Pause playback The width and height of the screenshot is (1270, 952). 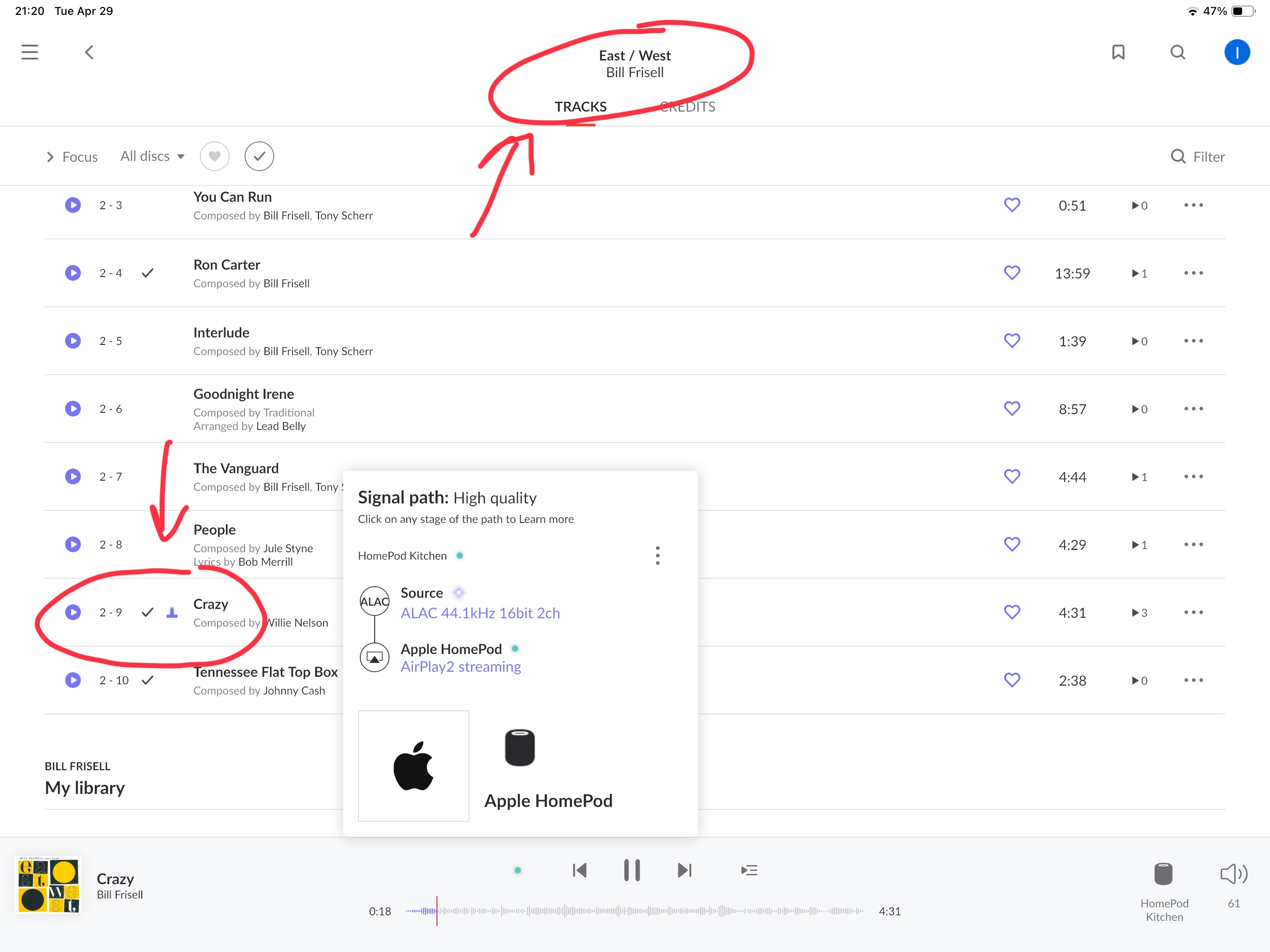coord(632,871)
